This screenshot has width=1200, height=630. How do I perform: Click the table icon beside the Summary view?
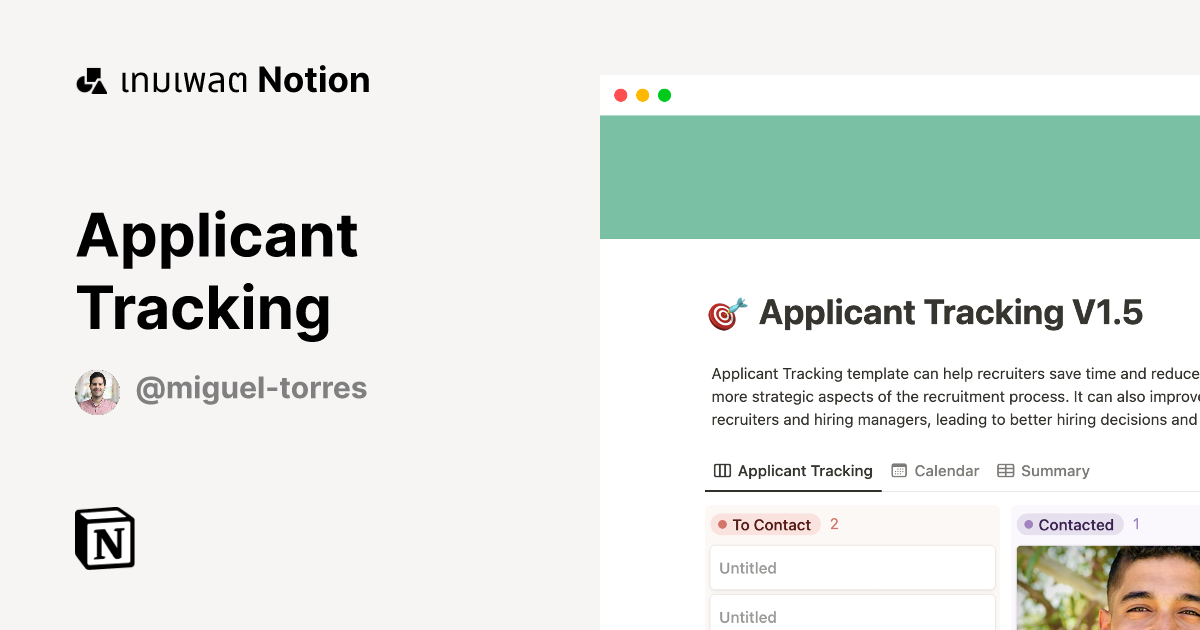(x=1005, y=470)
